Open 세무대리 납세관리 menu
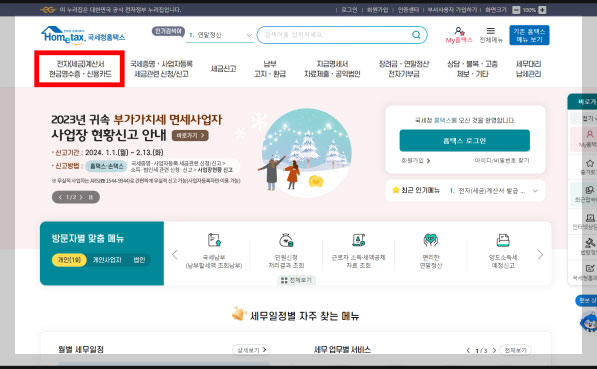Viewport: 597px width, 369px height. point(528,69)
